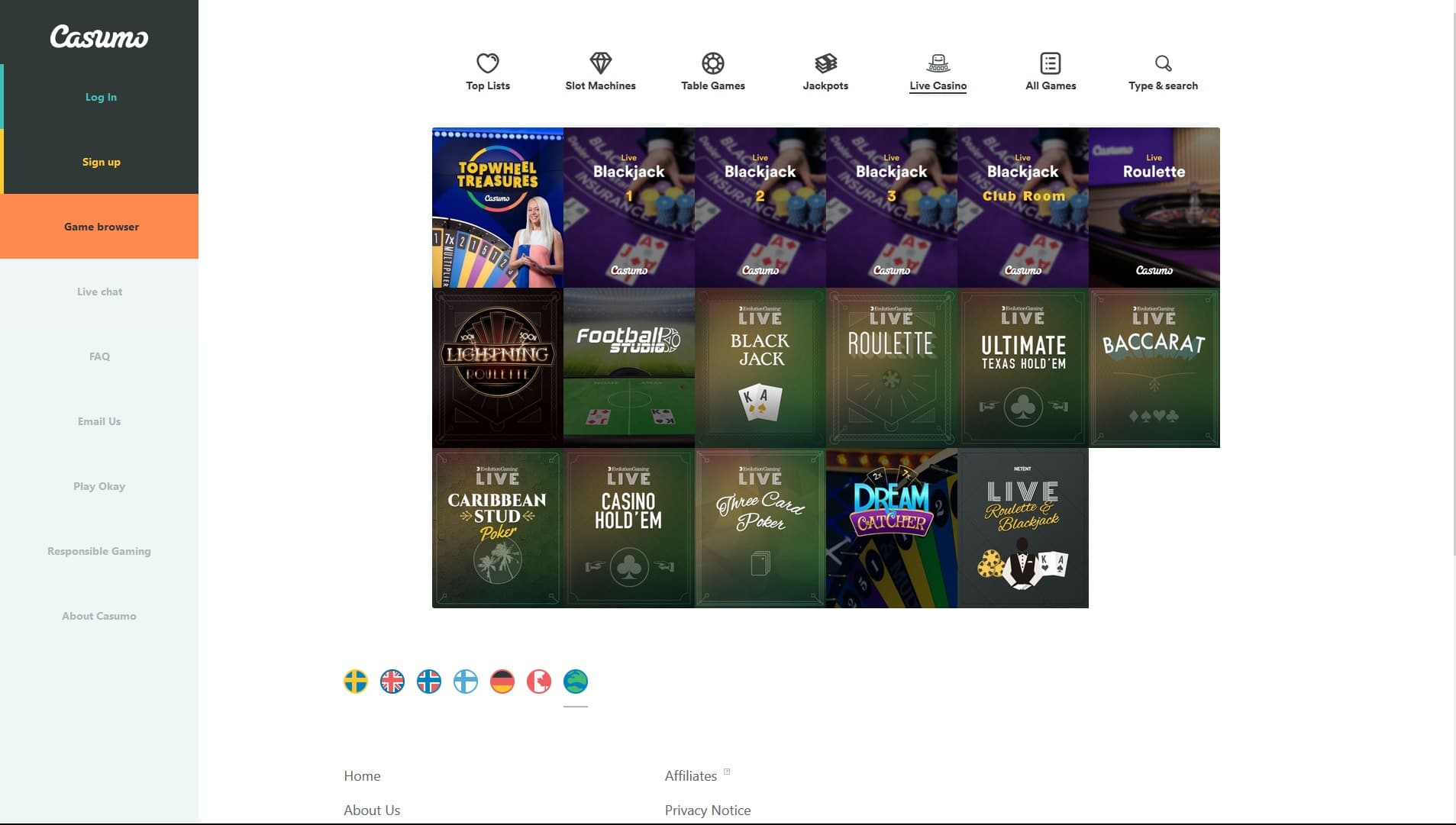The height and width of the screenshot is (825, 1456).
Task: Open Lightning Roulette game
Action: click(x=498, y=368)
